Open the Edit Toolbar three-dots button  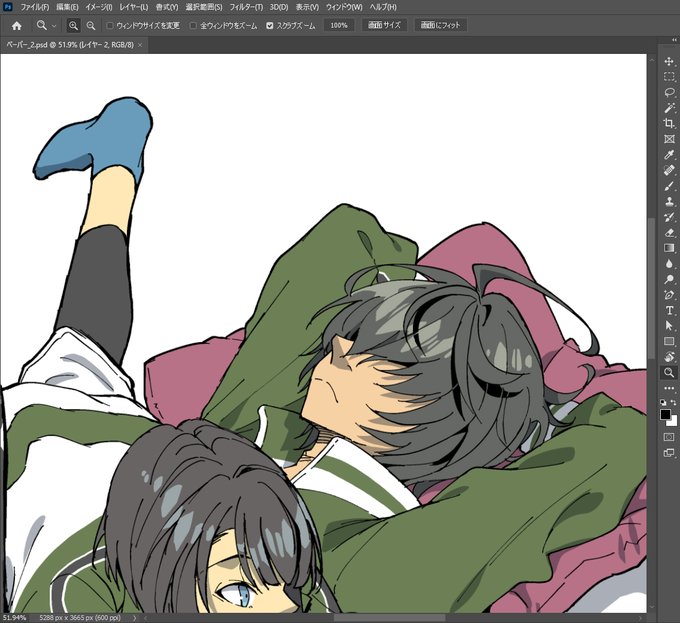669,388
